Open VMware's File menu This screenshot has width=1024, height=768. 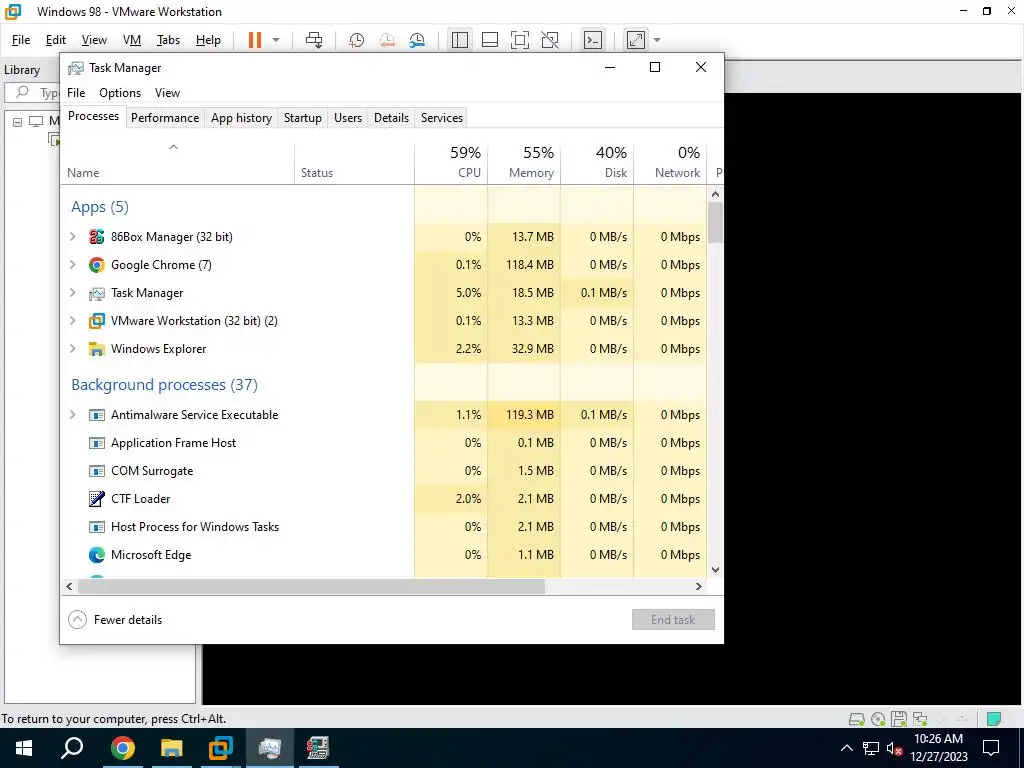tap(21, 40)
